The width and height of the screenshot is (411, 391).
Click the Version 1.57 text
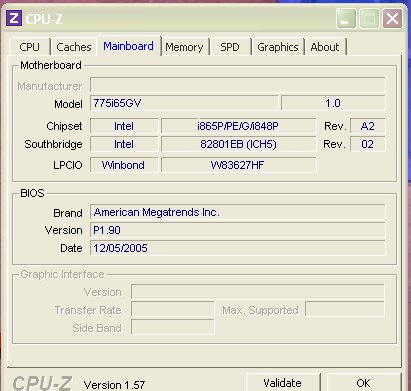tap(114, 385)
